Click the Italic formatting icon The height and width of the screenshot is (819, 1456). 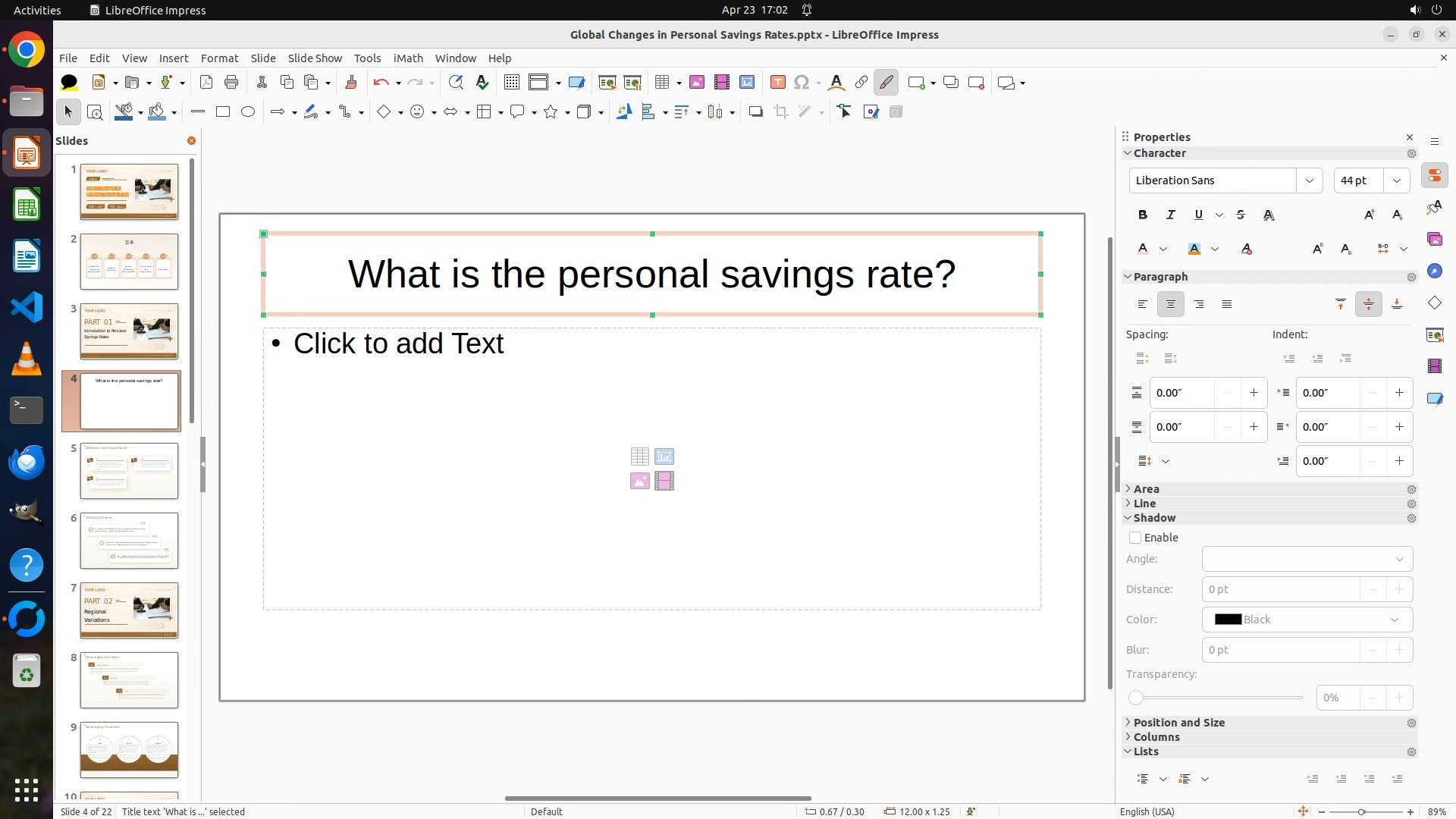point(1170,215)
